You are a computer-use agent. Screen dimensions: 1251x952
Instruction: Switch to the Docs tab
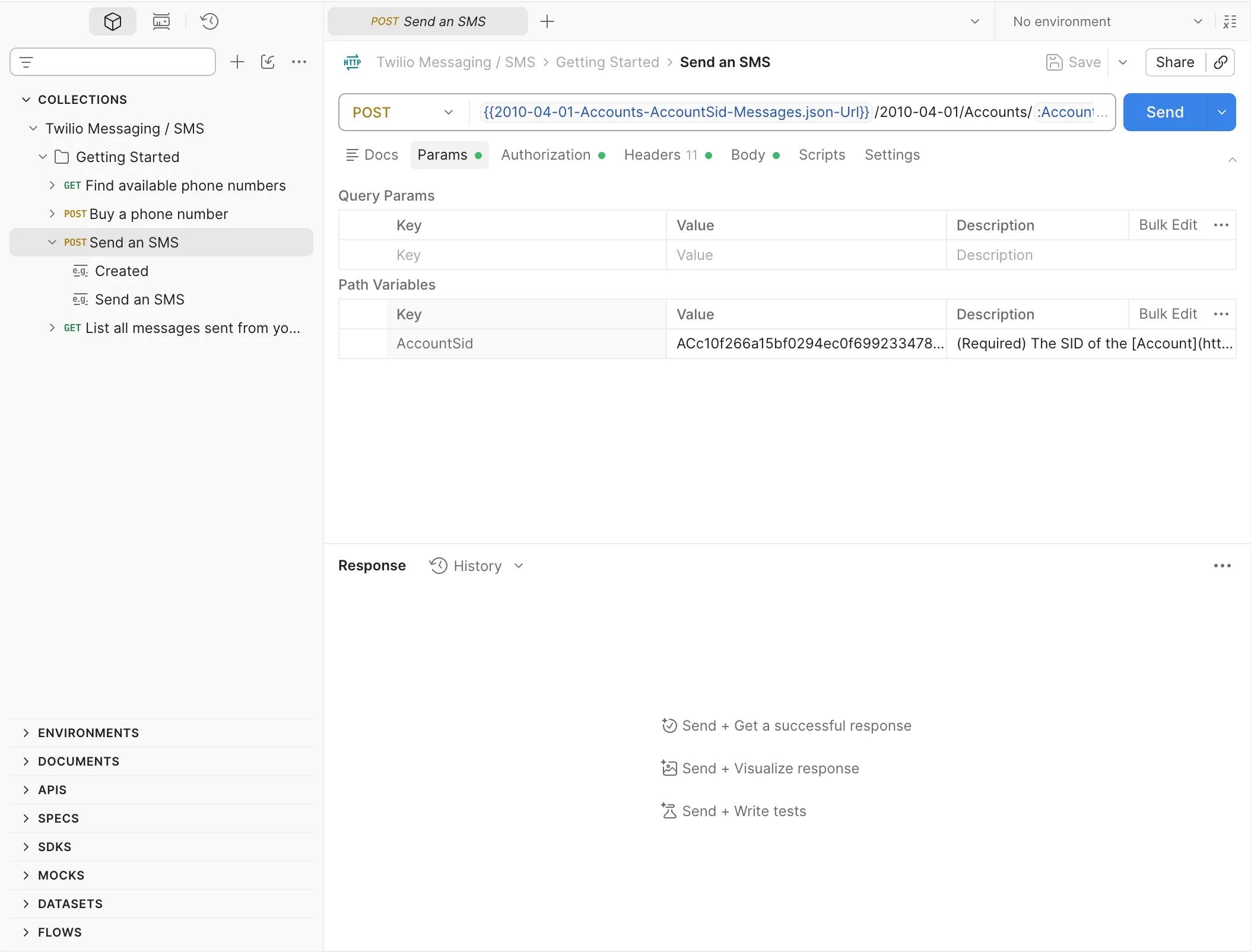point(372,155)
